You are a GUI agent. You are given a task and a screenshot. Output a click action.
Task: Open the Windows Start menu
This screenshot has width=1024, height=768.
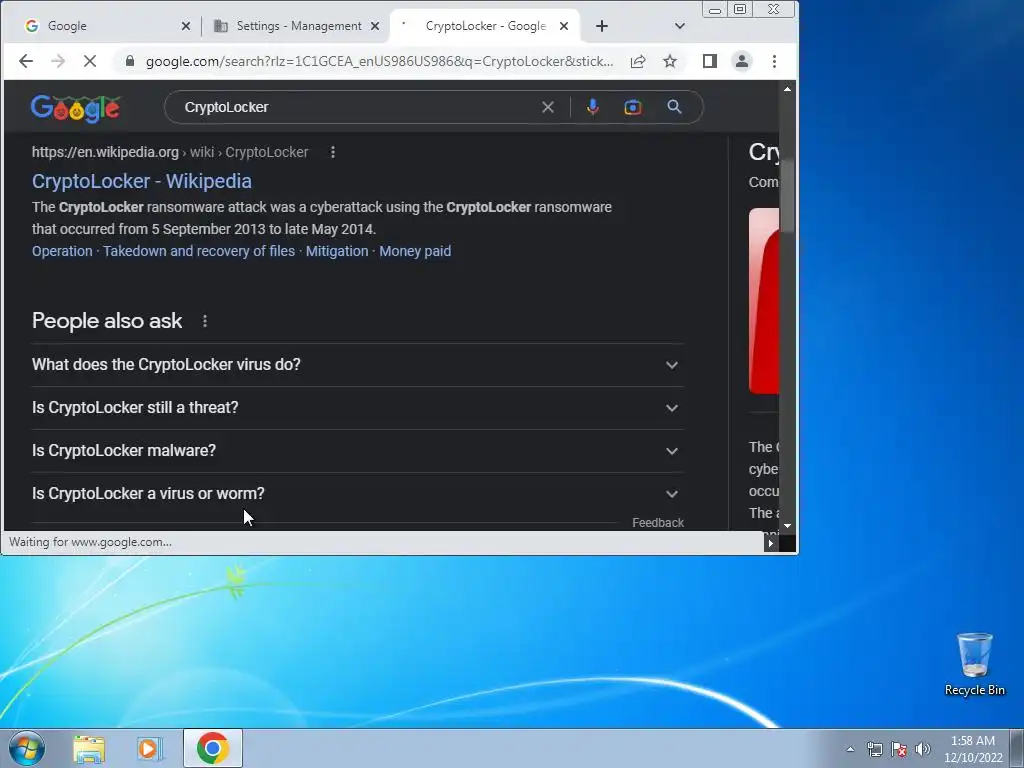click(x=27, y=748)
